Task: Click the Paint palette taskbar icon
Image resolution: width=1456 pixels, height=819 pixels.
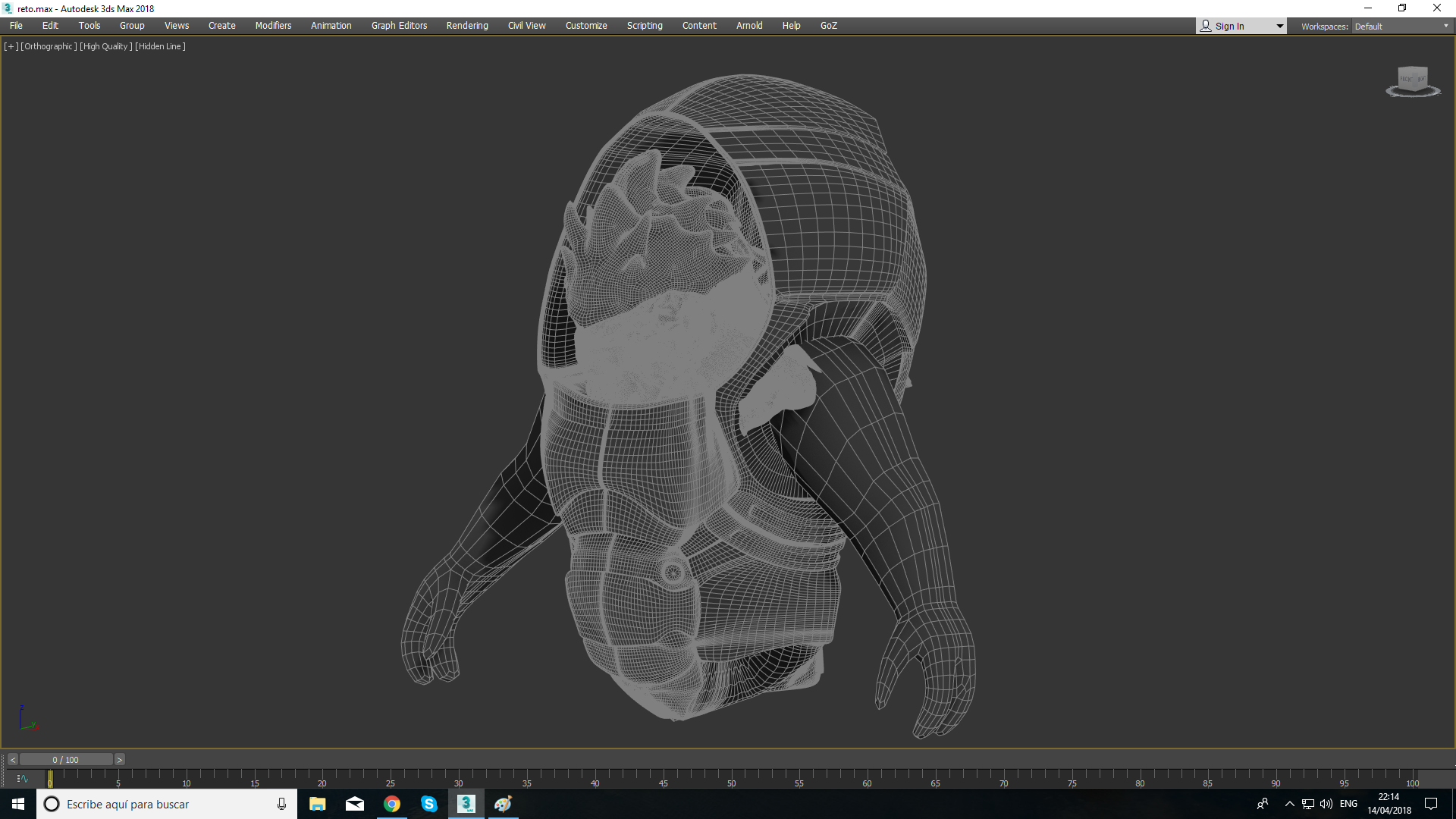Action: [x=504, y=804]
